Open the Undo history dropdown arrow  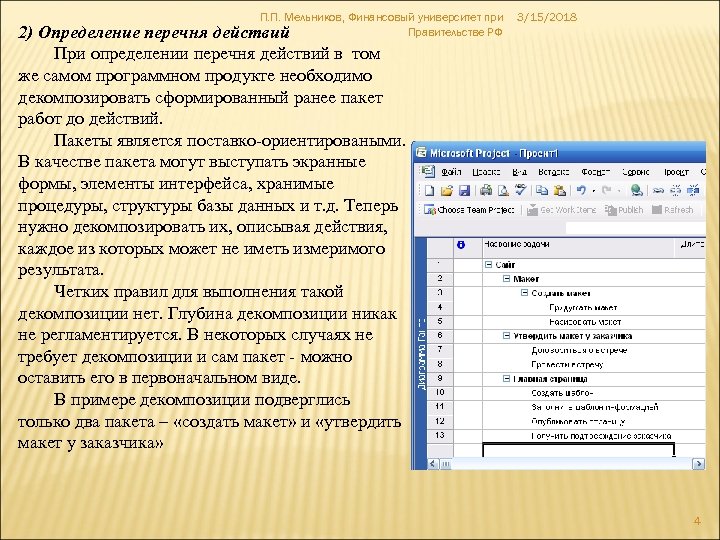pos(594,191)
